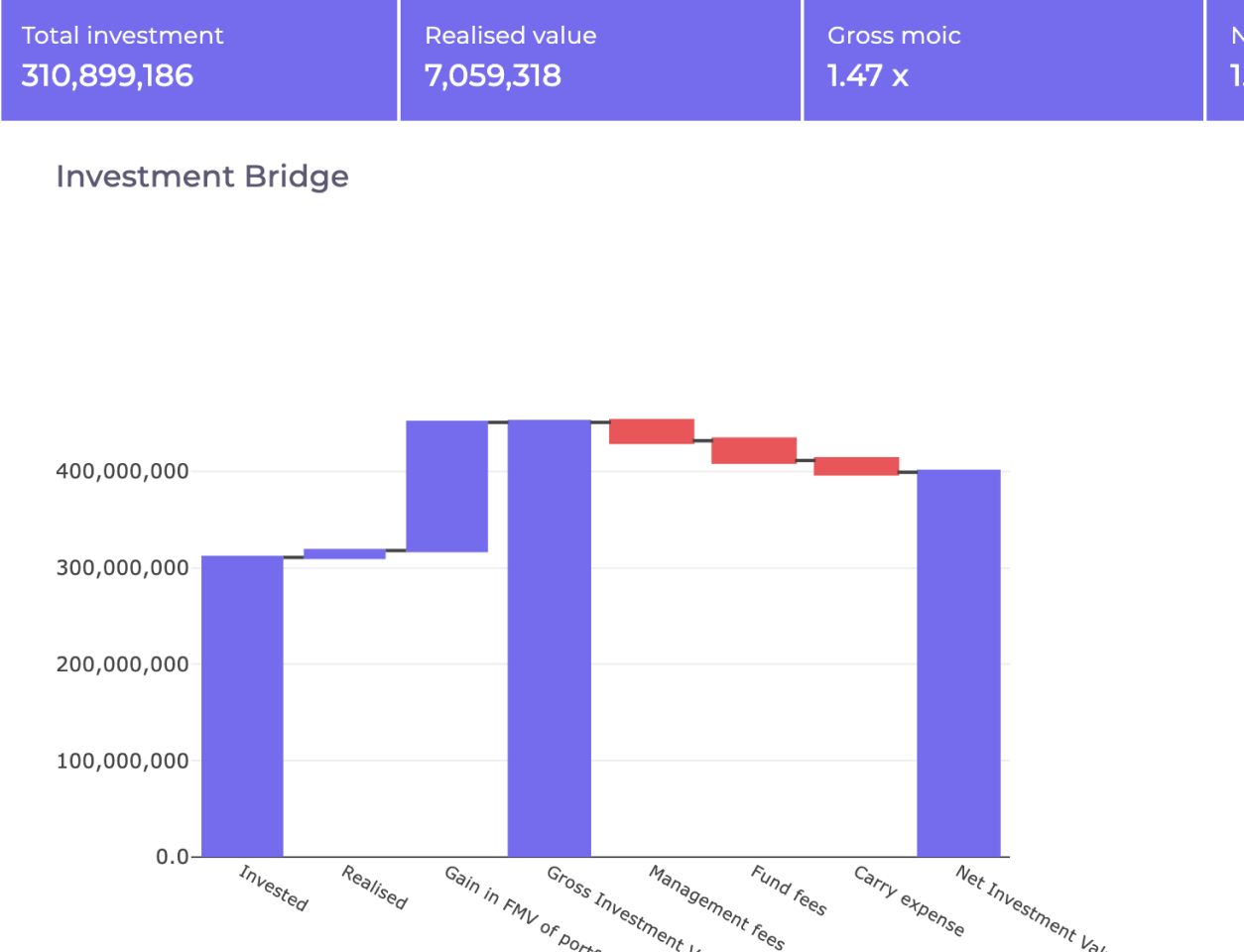
Task: Select the Invested bar in the chart
Action: tap(242, 704)
